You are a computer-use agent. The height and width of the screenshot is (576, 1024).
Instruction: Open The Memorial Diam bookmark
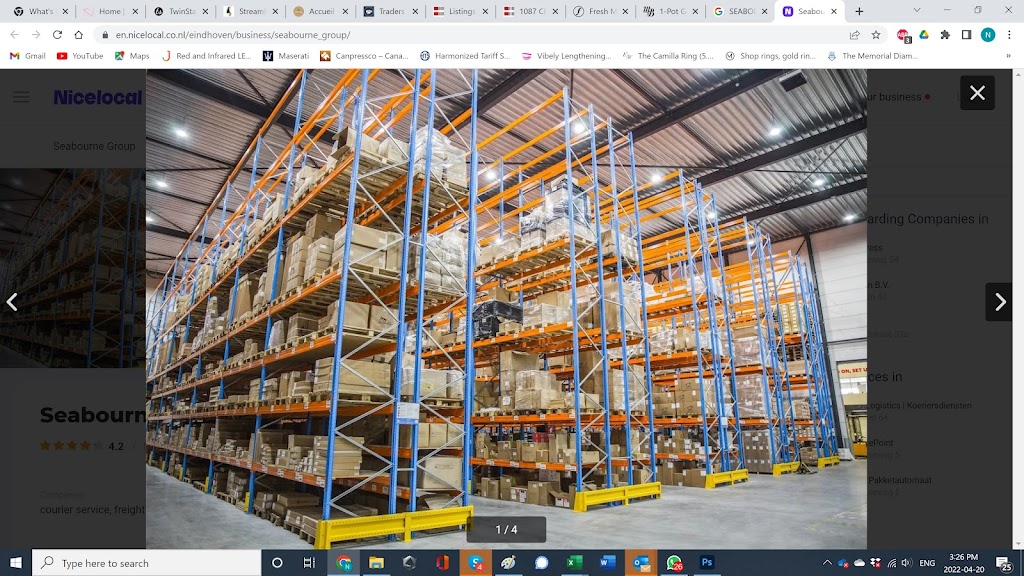pyautogui.click(x=872, y=56)
